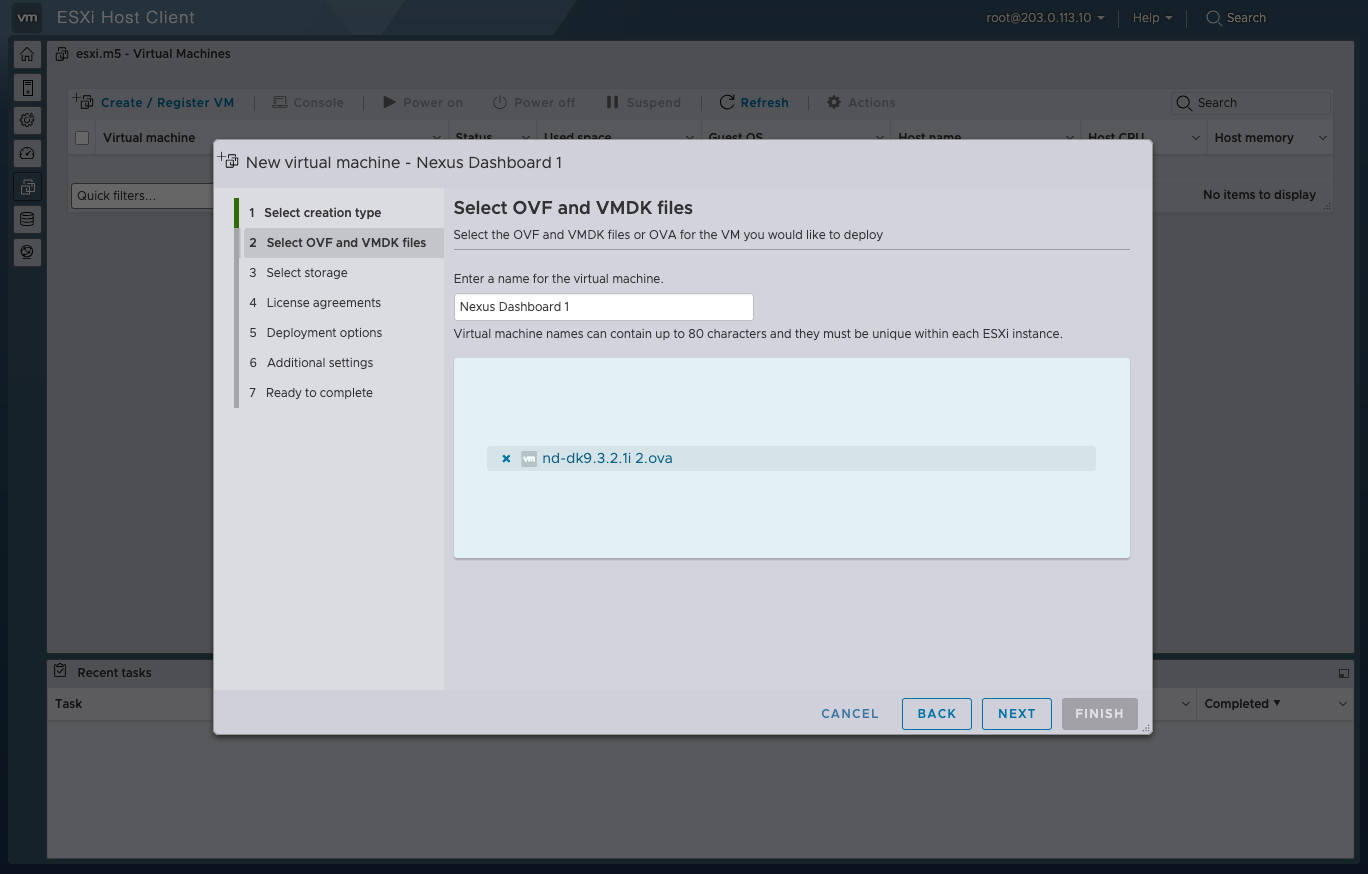Click the Recent tasks panel icon
1368x874 pixels.
[x=61, y=671]
